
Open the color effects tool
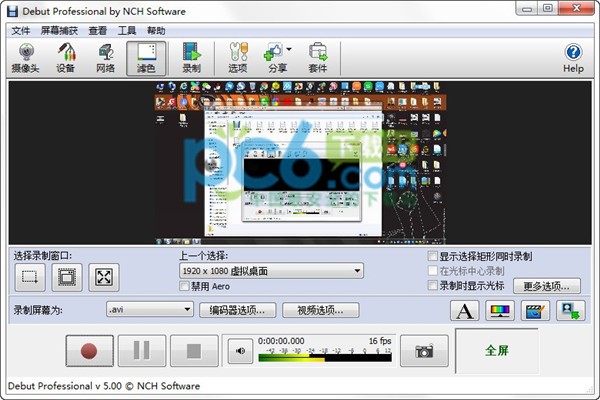pos(500,310)
